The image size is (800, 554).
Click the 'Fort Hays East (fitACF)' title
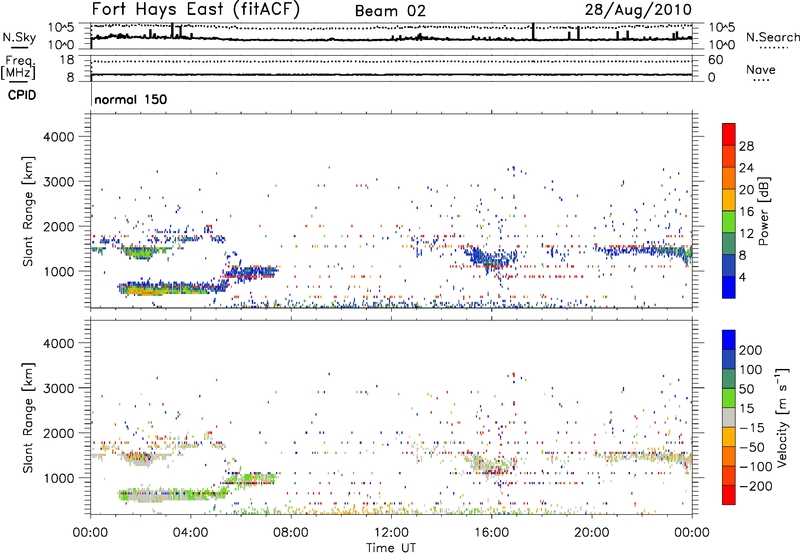(x=195, y=10)
